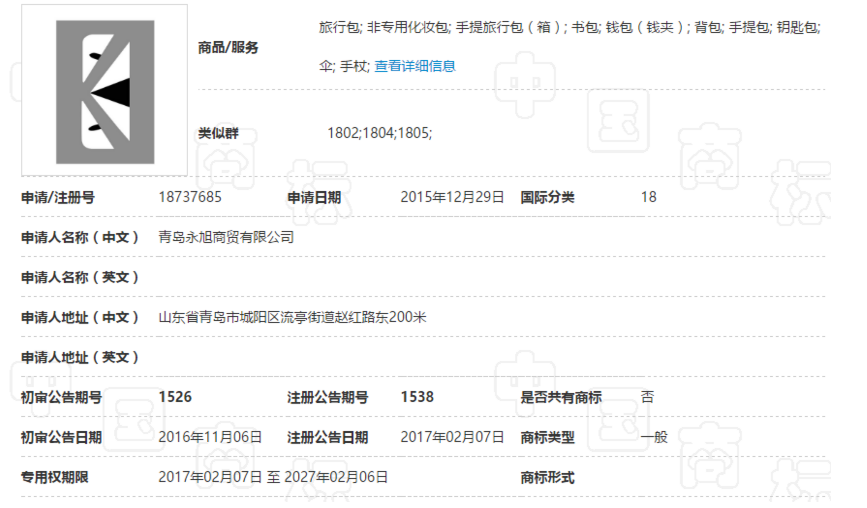Select registration announcement issue 1538
The width and height of the screenshot is (867, 508).
[x=417, y=397]
